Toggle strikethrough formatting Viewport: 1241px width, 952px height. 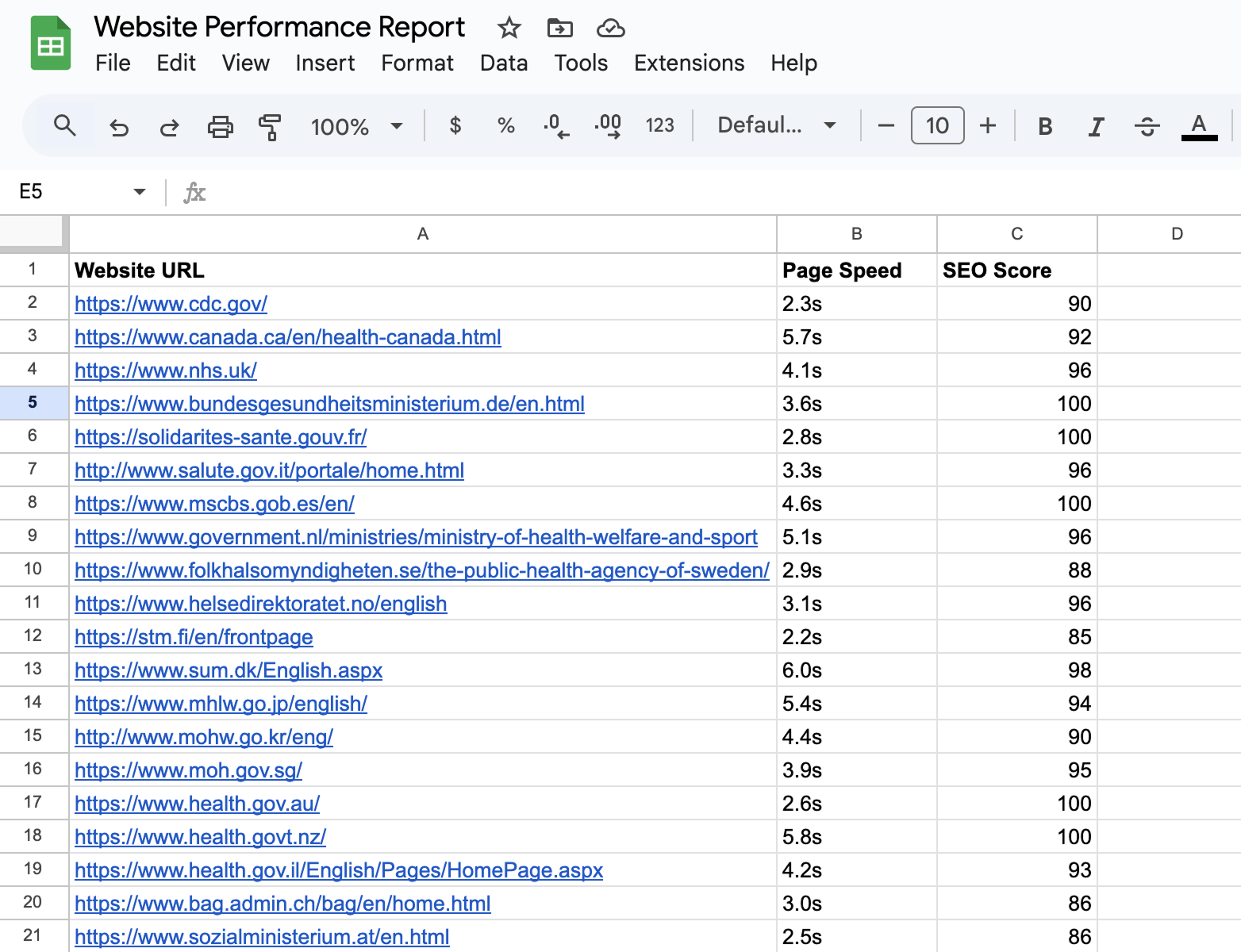pos(1147,125)
